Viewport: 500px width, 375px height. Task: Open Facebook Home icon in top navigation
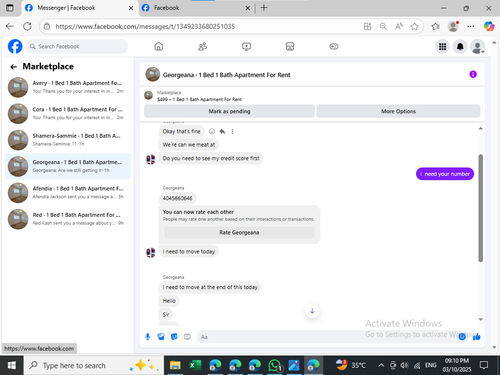pos(159,46)
